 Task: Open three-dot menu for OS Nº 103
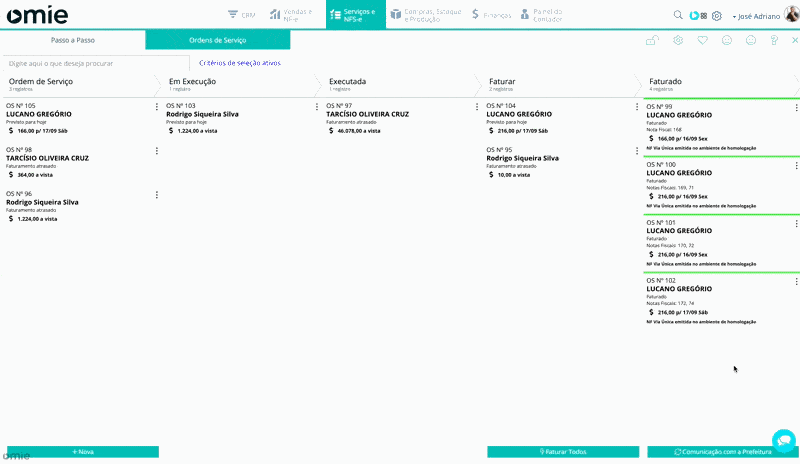[317, 107]
